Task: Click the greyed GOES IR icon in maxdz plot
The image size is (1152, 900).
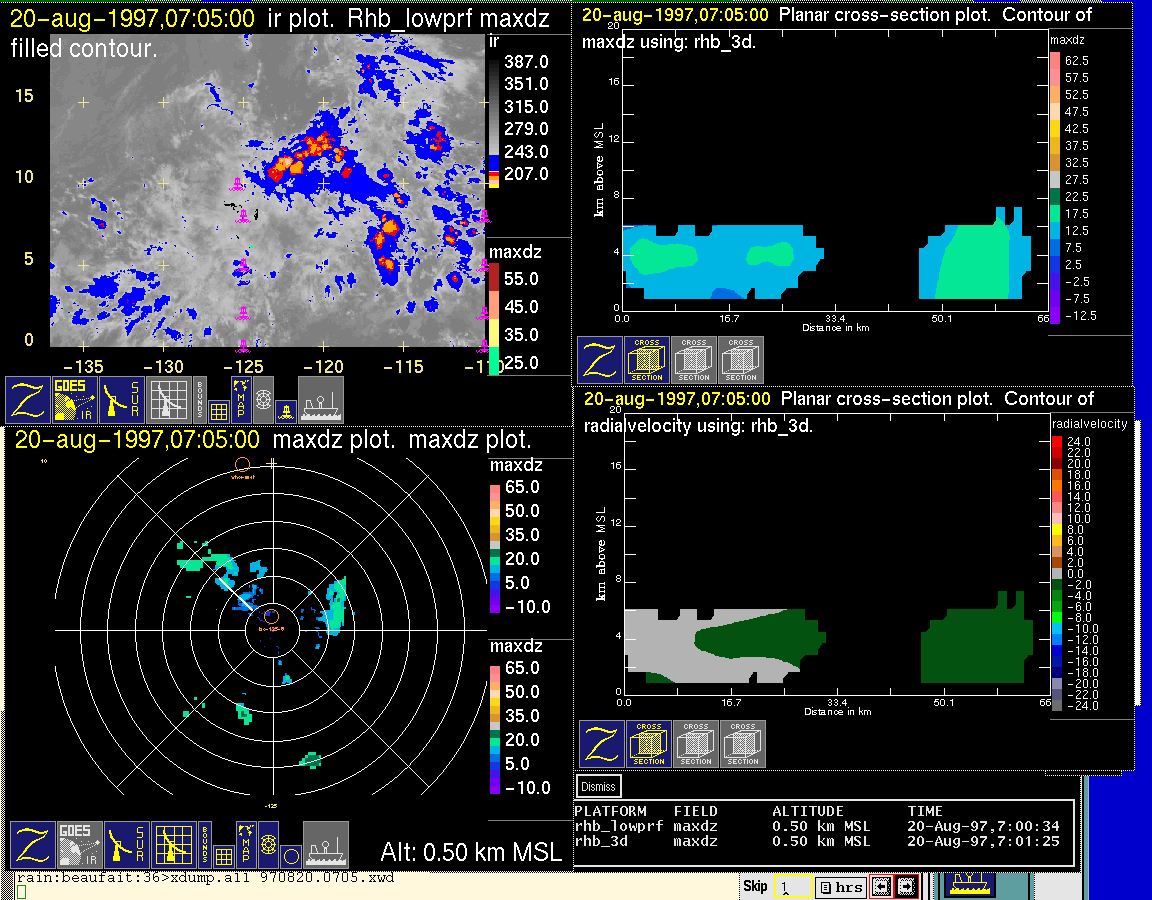Action: coord(78,845)
